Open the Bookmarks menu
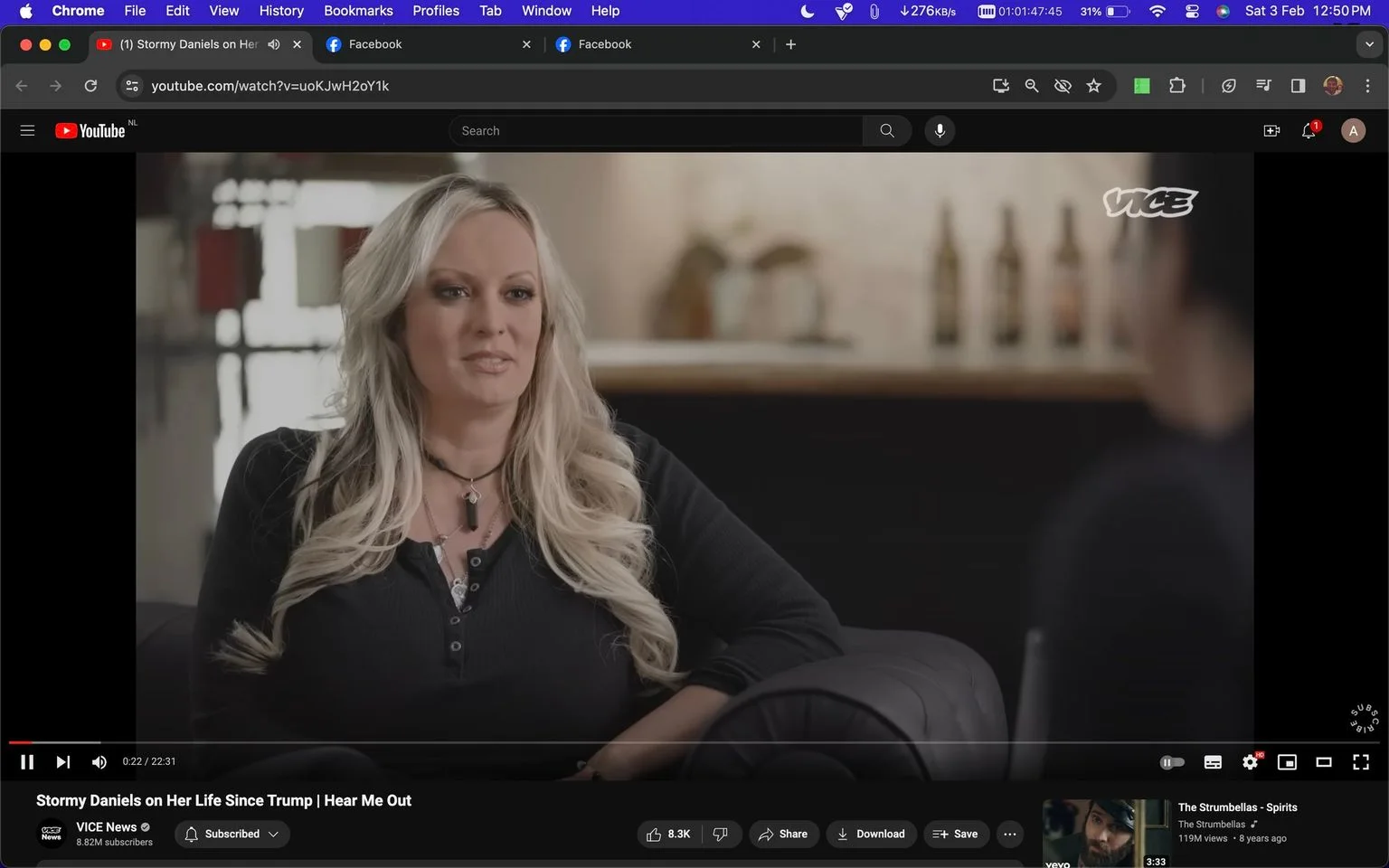 [x=358, y=11]
